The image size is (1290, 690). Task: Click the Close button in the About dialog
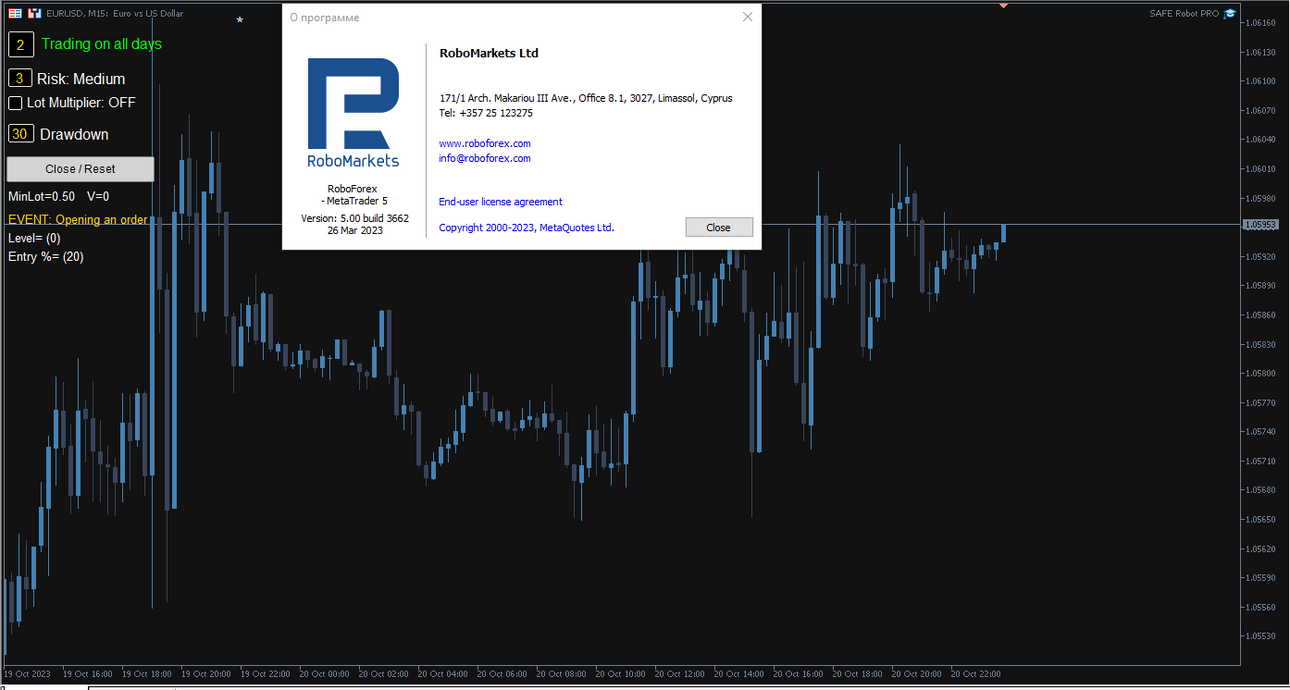(x=718, y=227)
